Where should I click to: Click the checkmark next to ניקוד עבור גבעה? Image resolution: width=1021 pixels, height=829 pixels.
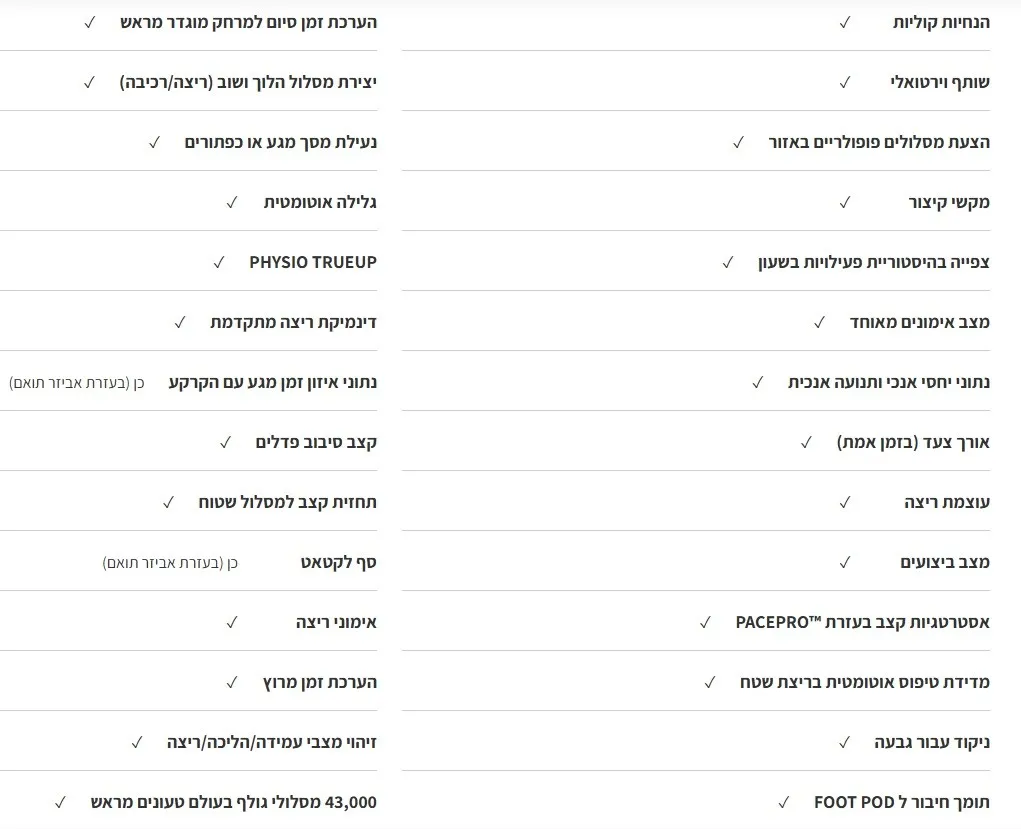coord(845,742)
